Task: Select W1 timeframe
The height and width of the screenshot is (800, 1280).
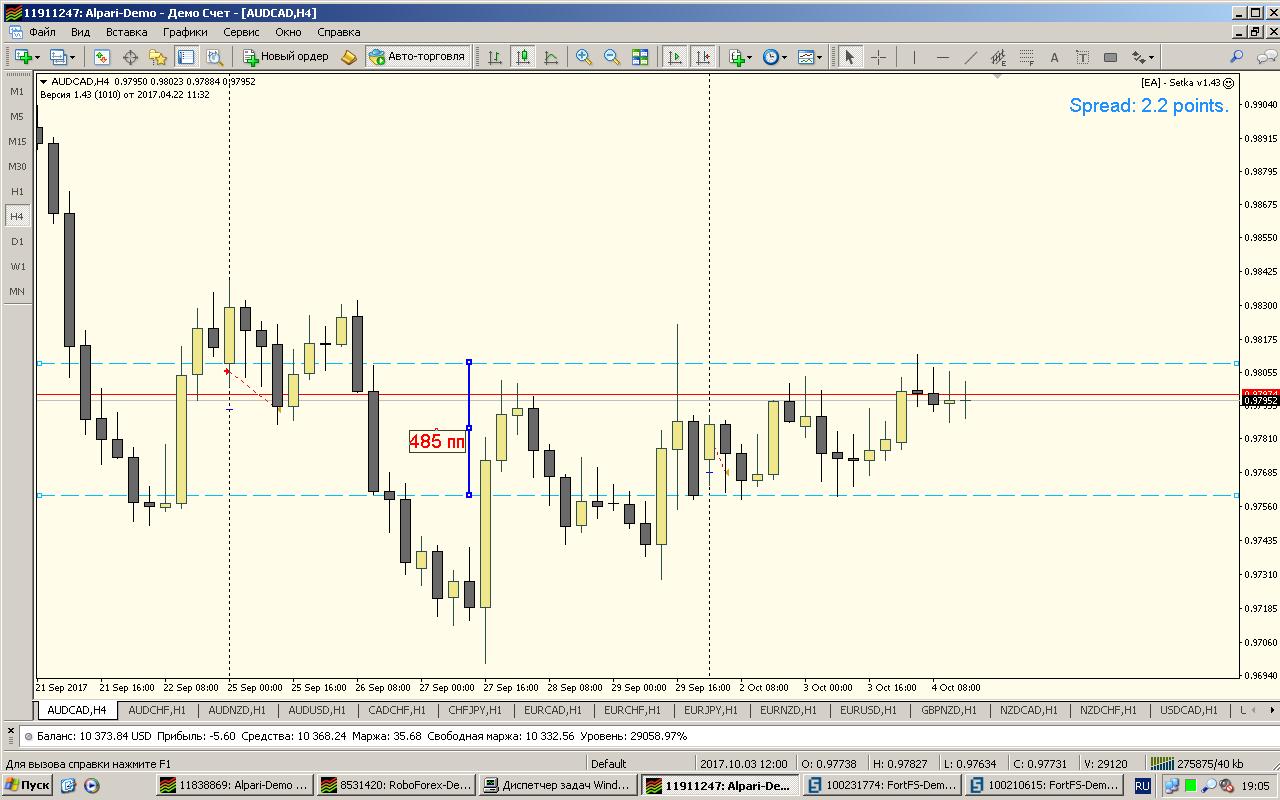Action: [x=17, y=266]
